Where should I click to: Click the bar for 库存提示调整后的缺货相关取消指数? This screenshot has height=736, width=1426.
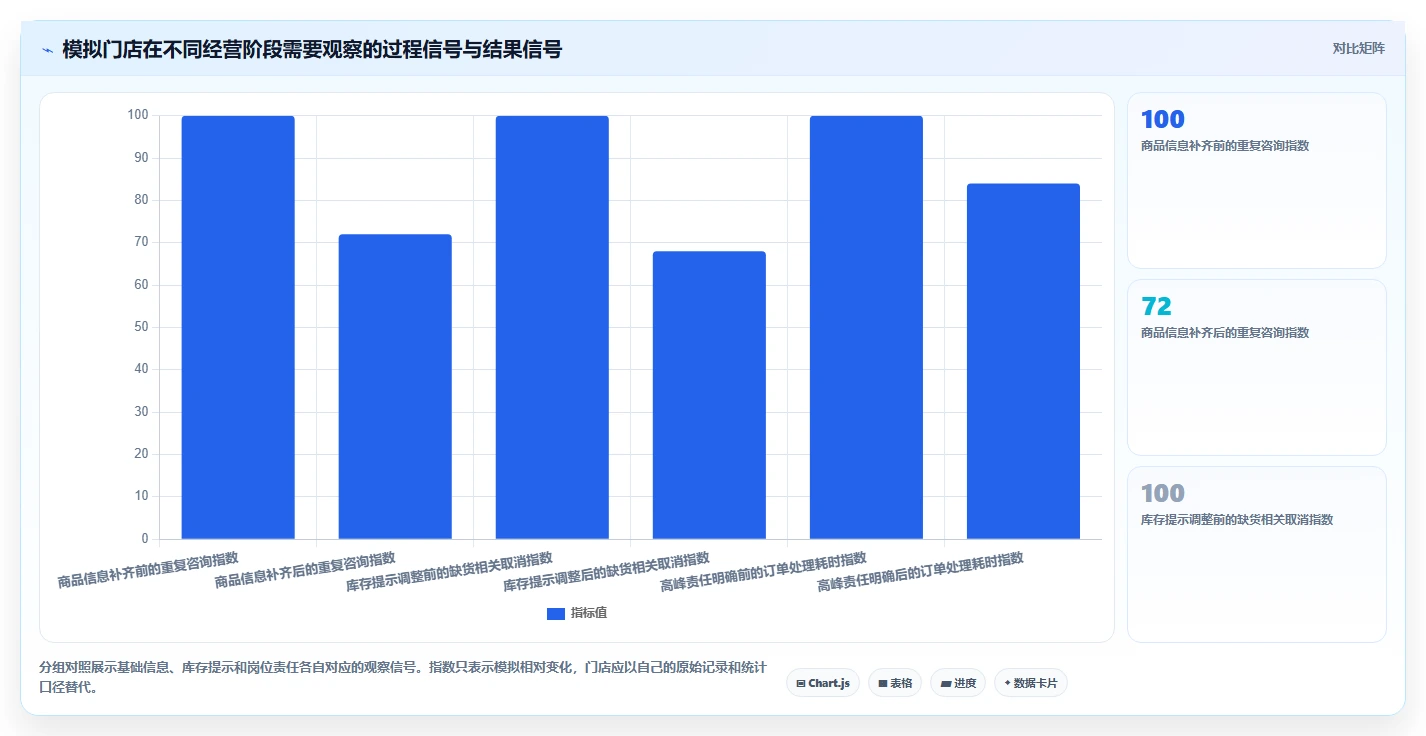point(709,395)
